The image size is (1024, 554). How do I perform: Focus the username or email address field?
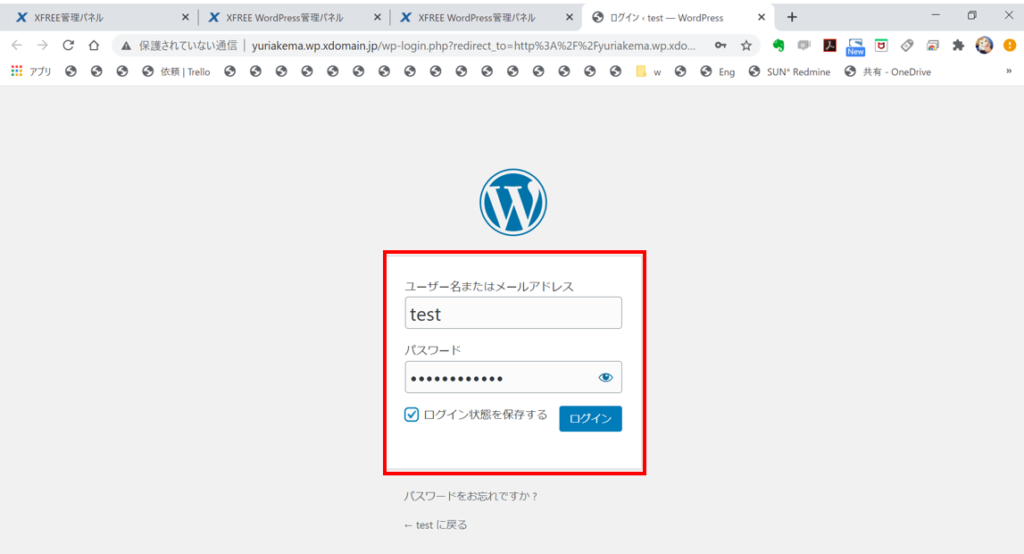coord(513,314)
